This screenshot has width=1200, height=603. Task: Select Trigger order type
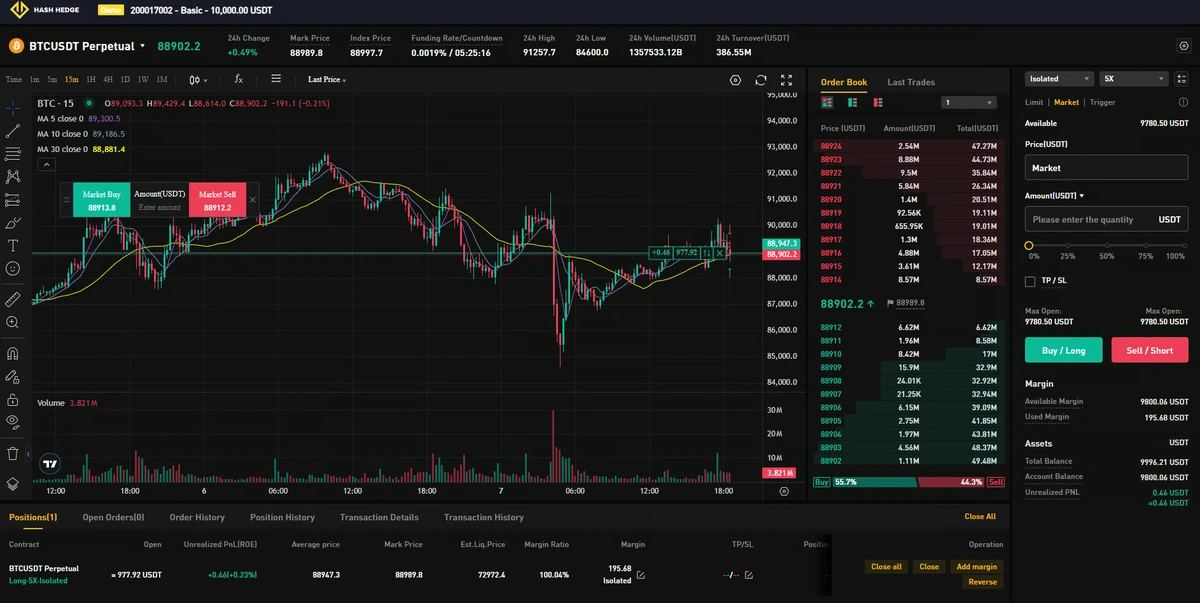coord(1103,102)
